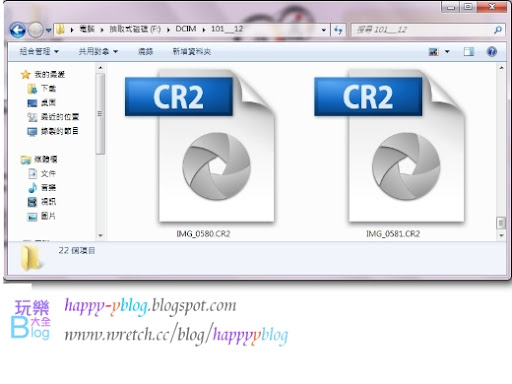Viewport: 512px width, 384px height.
Task: Open the recent pages dropdown arrow
Action: [x=48, y=30]
